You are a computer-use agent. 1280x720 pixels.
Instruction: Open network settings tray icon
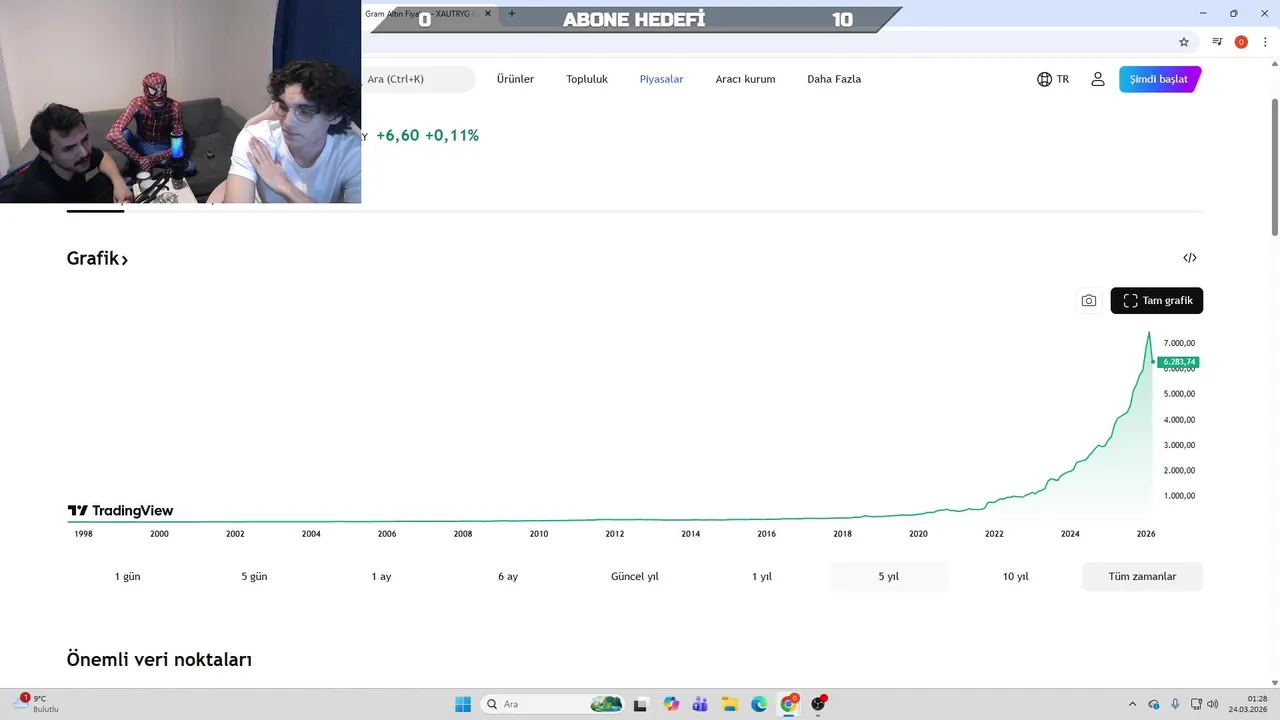click(1197, 704)
